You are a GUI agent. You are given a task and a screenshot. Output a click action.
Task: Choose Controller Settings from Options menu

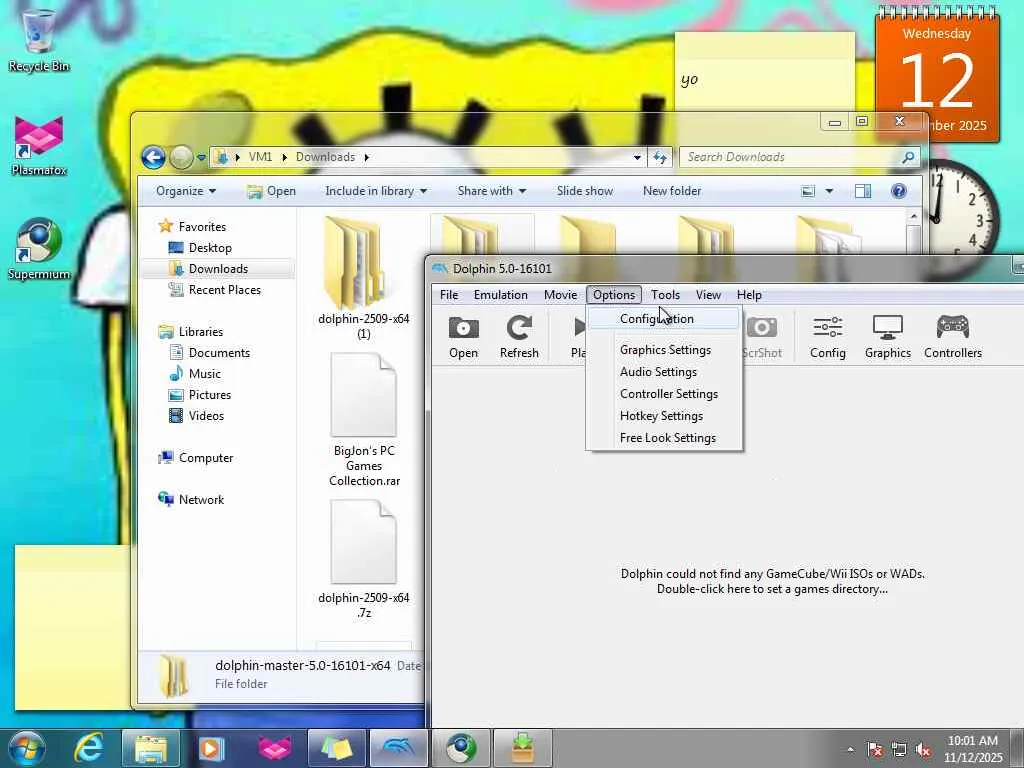pos(664,394)
